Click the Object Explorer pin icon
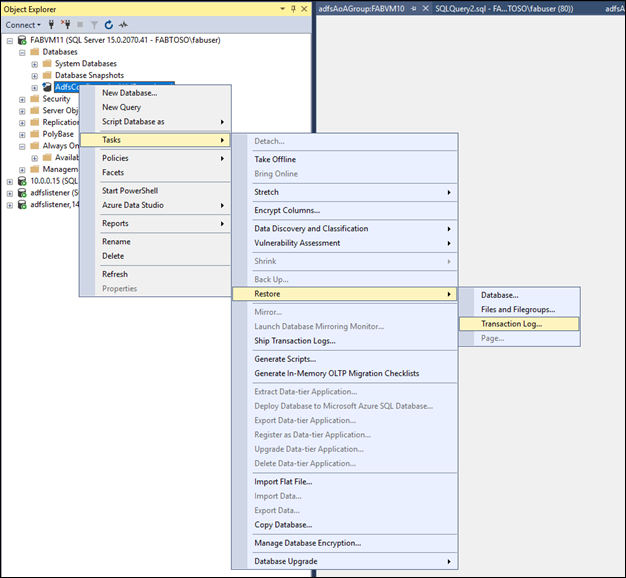 (293, 9)
